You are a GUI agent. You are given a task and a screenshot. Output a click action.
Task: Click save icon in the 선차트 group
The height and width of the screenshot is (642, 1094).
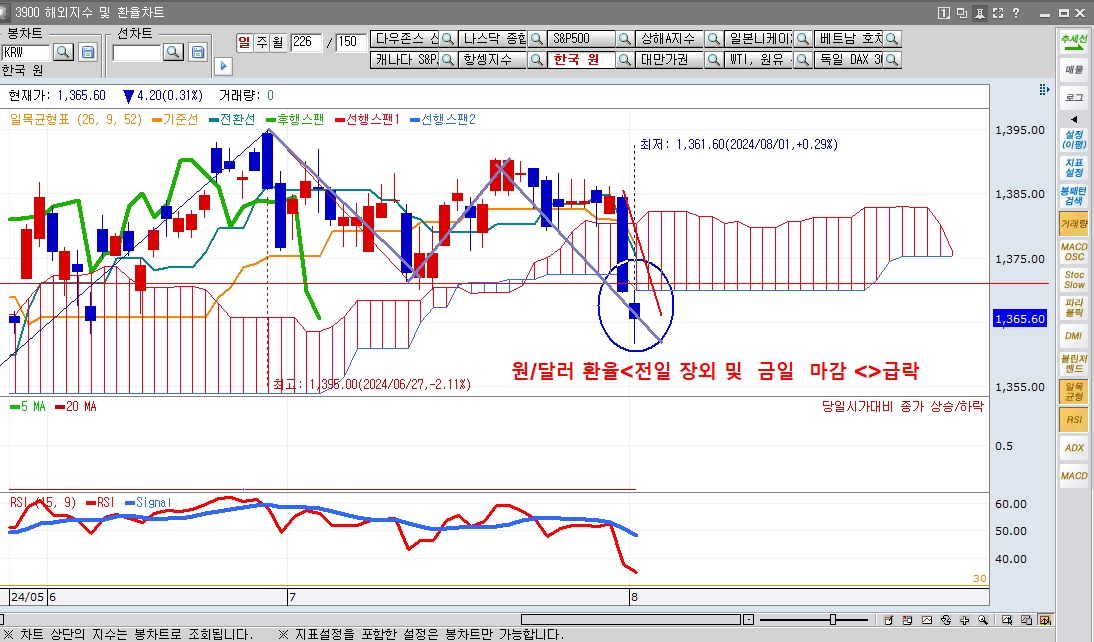point(198,52)
